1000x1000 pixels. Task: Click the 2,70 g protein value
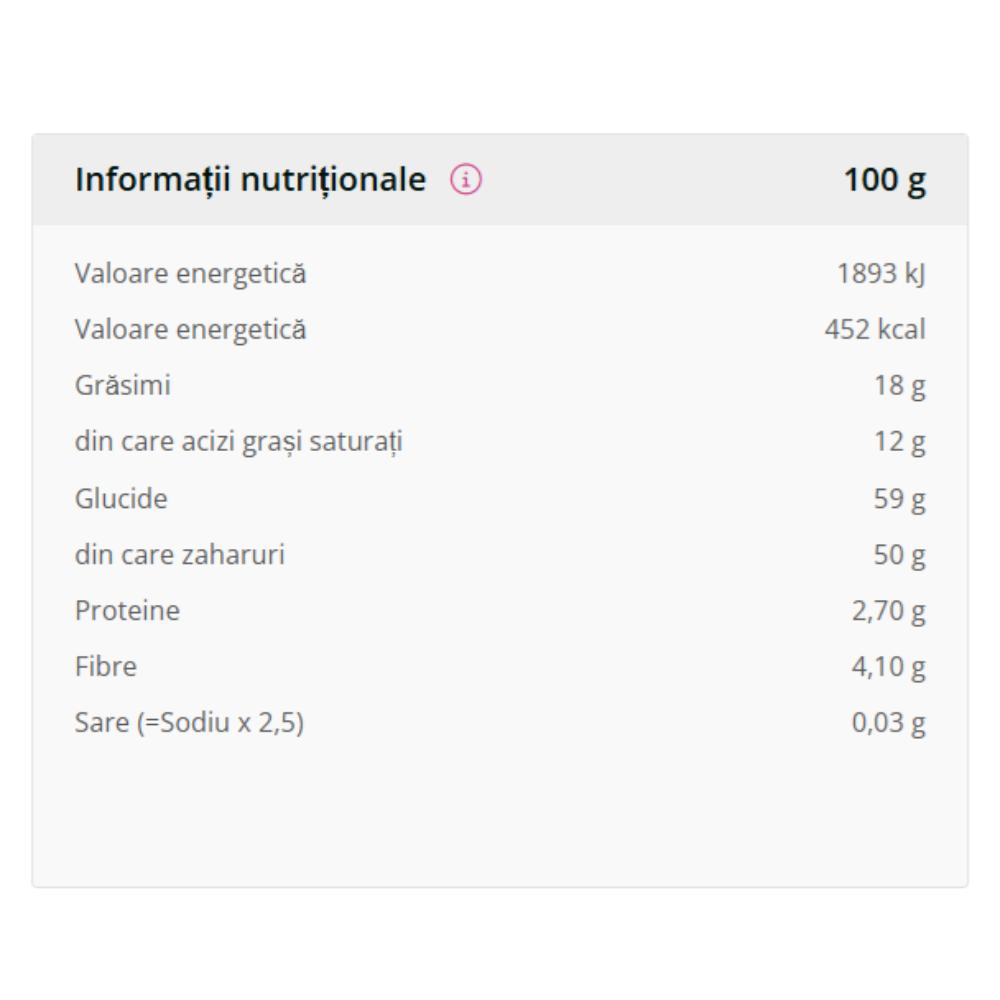tap(888, 612)
